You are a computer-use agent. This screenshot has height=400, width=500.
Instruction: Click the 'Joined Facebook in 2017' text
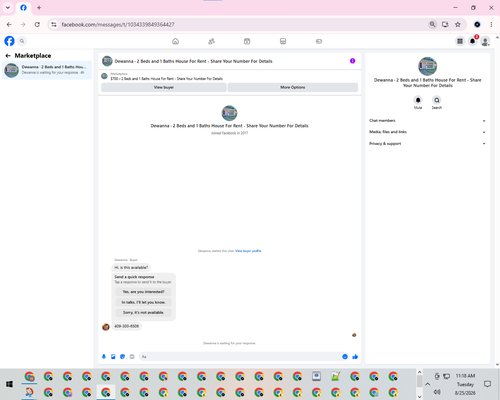click(x=229, y=133)
